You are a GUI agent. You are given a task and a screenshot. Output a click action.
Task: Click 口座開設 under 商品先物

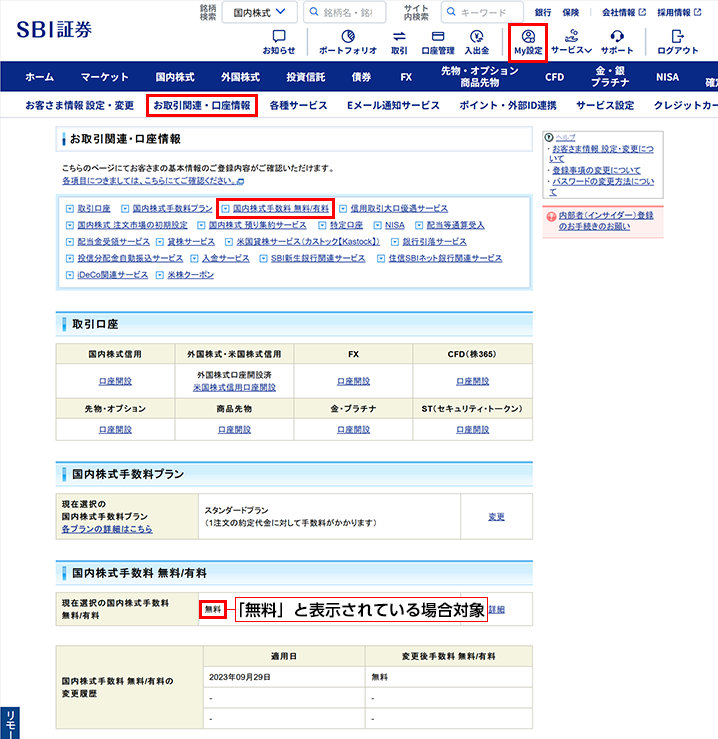pyautogui.click(x=234, y=430)
